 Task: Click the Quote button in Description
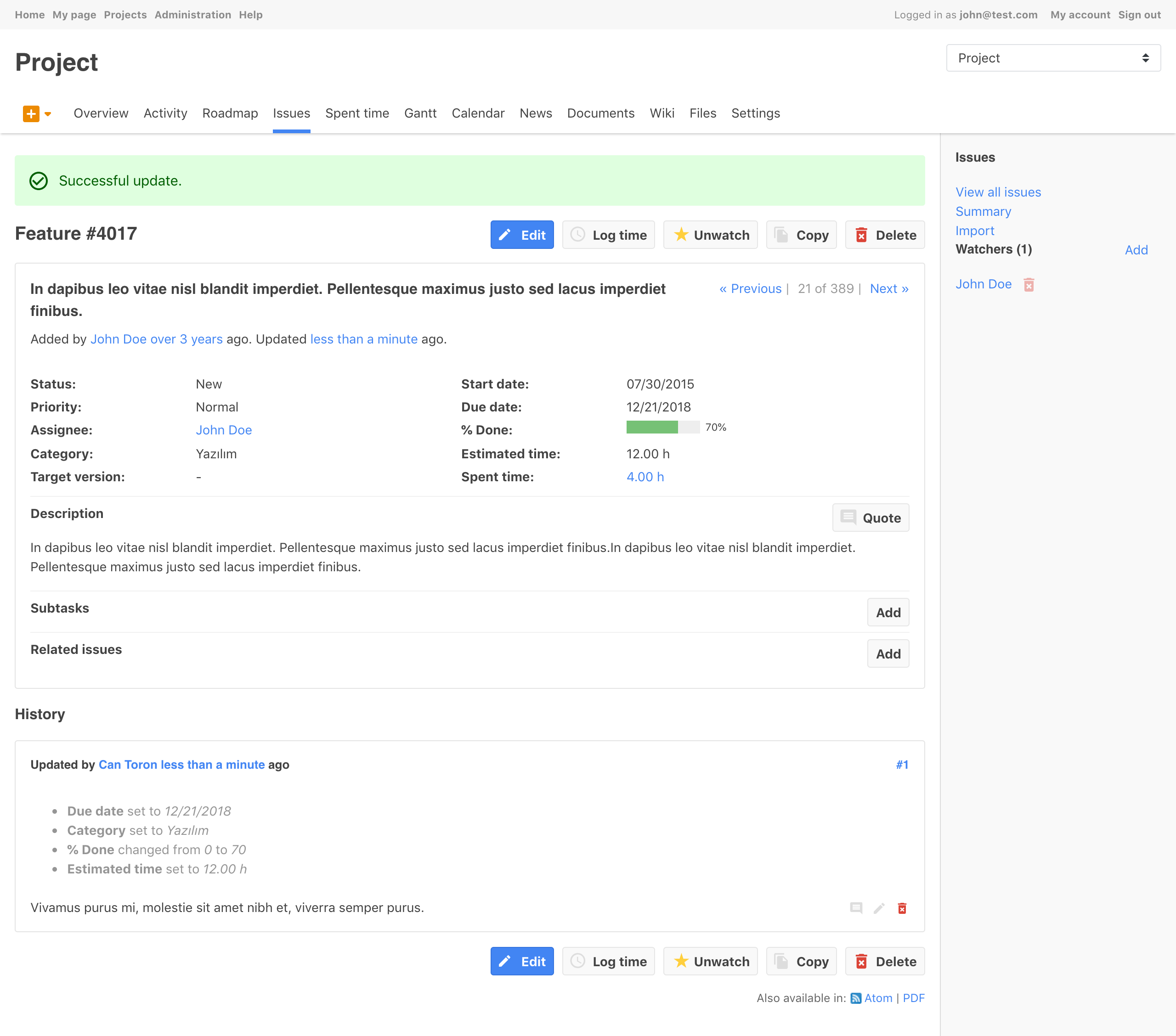pyautogui.click(x=871, y=518)
